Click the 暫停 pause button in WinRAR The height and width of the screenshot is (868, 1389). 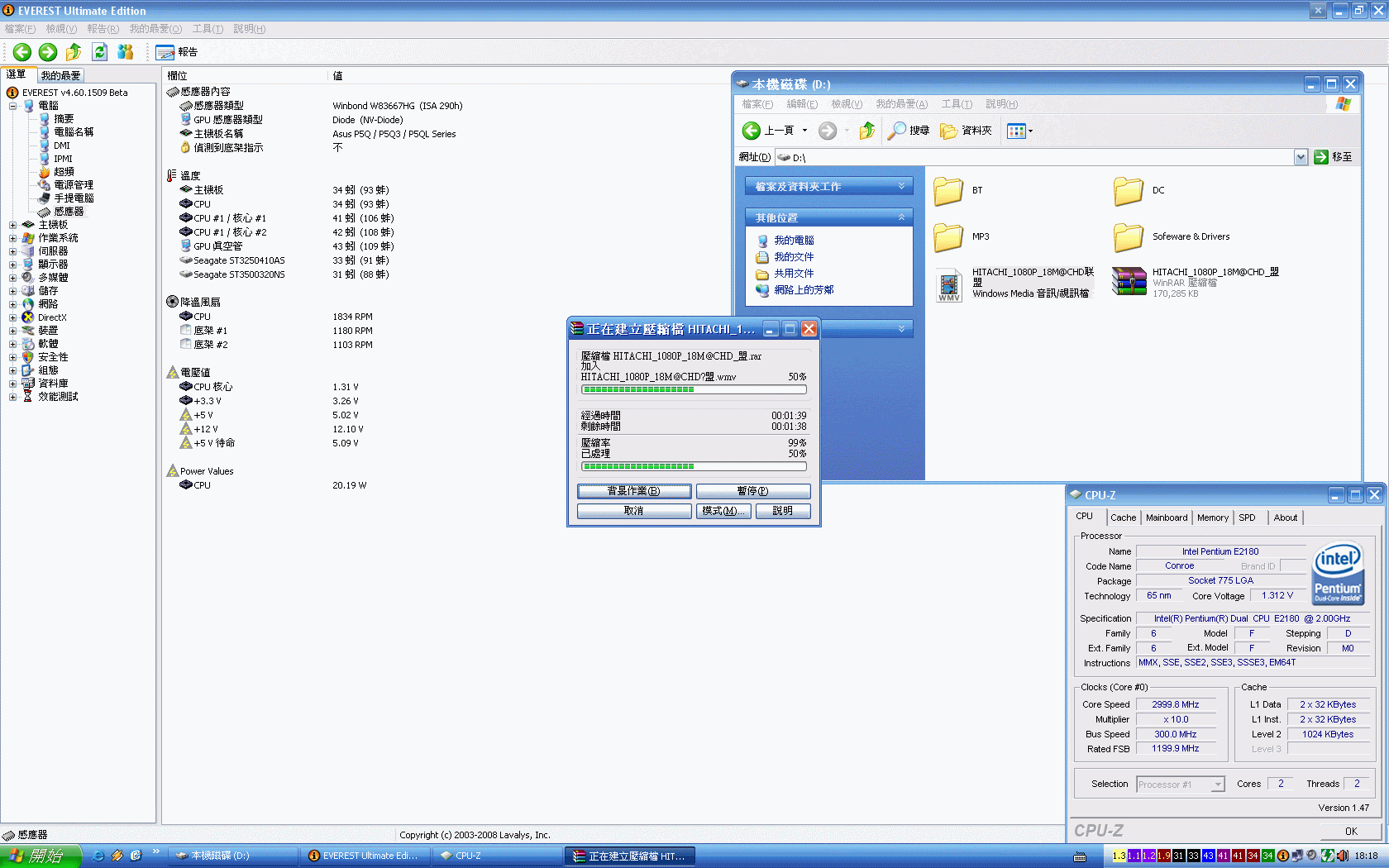tap(752, 491)
